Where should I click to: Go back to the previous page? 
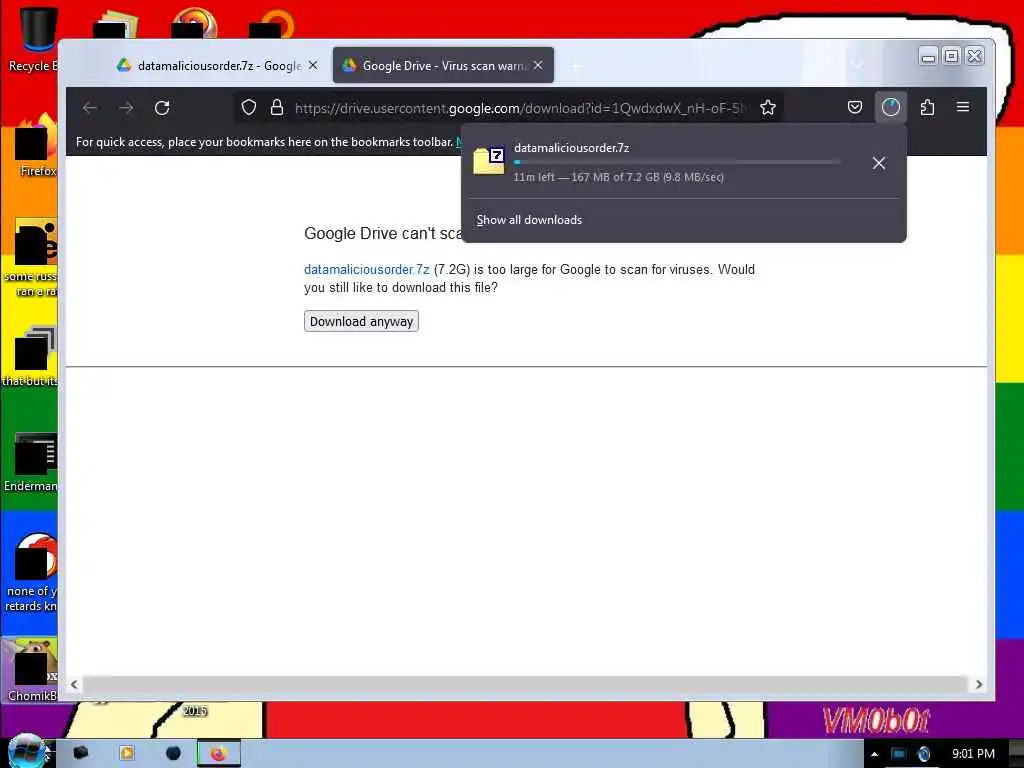coord(90,108)
